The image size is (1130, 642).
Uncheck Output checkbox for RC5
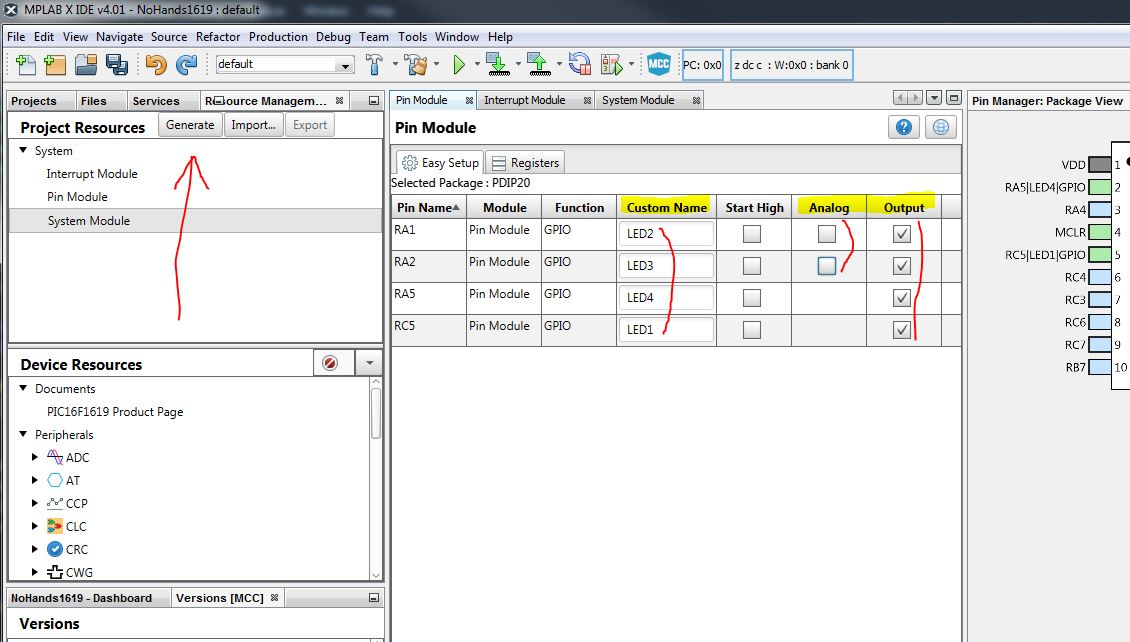(x=902, y=330)
